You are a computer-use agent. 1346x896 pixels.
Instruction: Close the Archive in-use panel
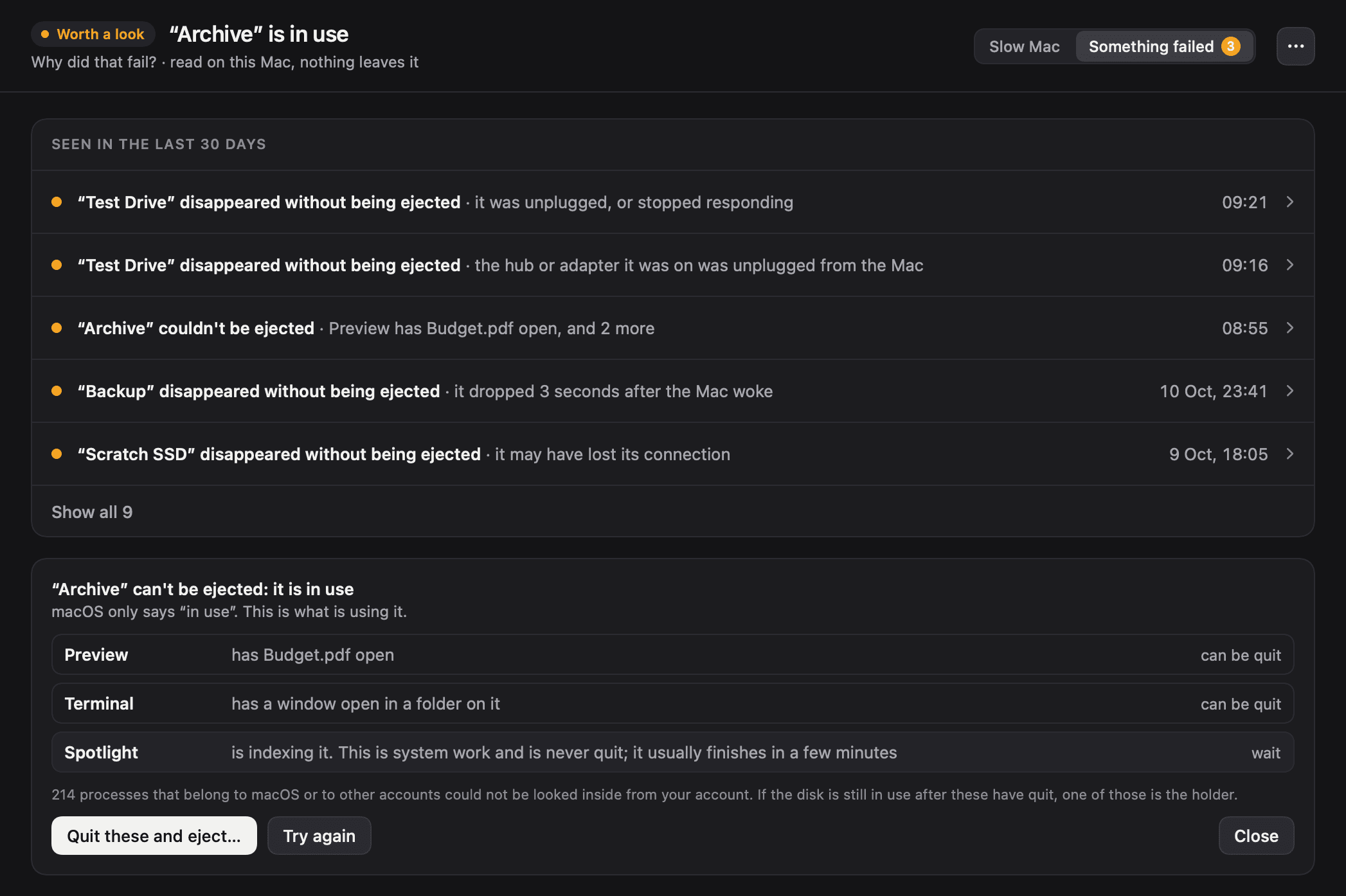coord(1256,836)
